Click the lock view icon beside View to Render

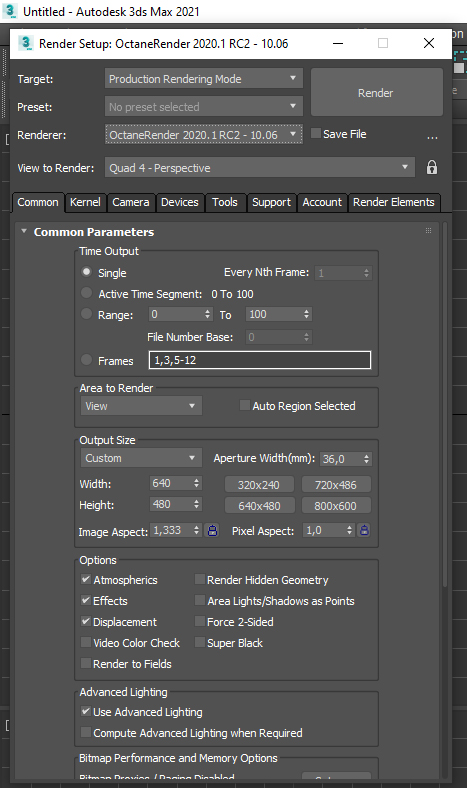432,167
